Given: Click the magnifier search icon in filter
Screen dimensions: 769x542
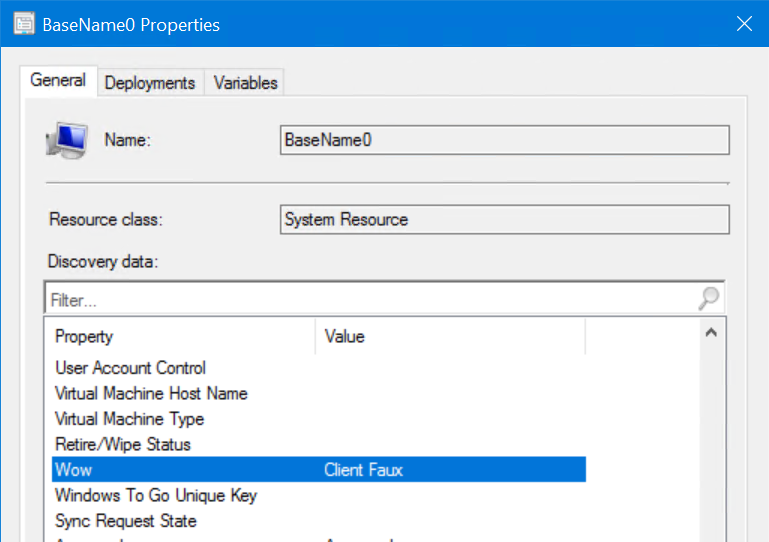Looking at the screenshot, I should click(x=708, y=299).
